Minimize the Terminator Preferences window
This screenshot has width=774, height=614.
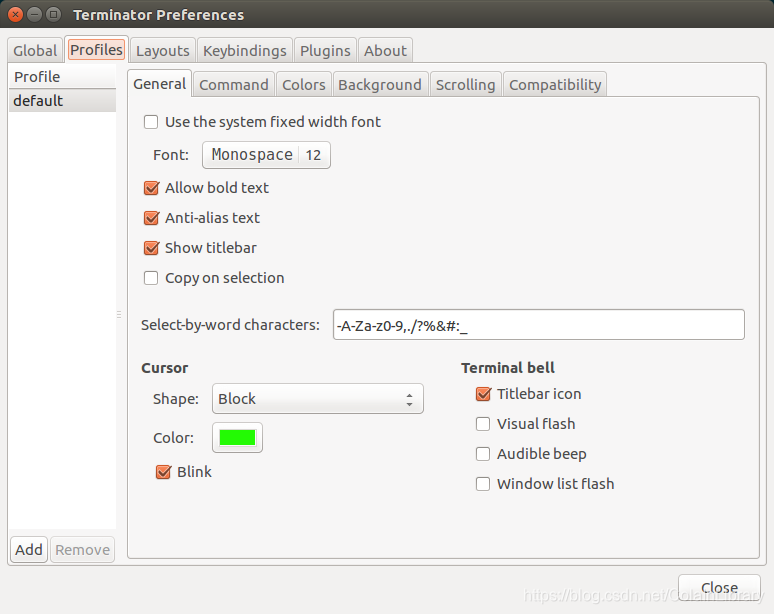35,14
